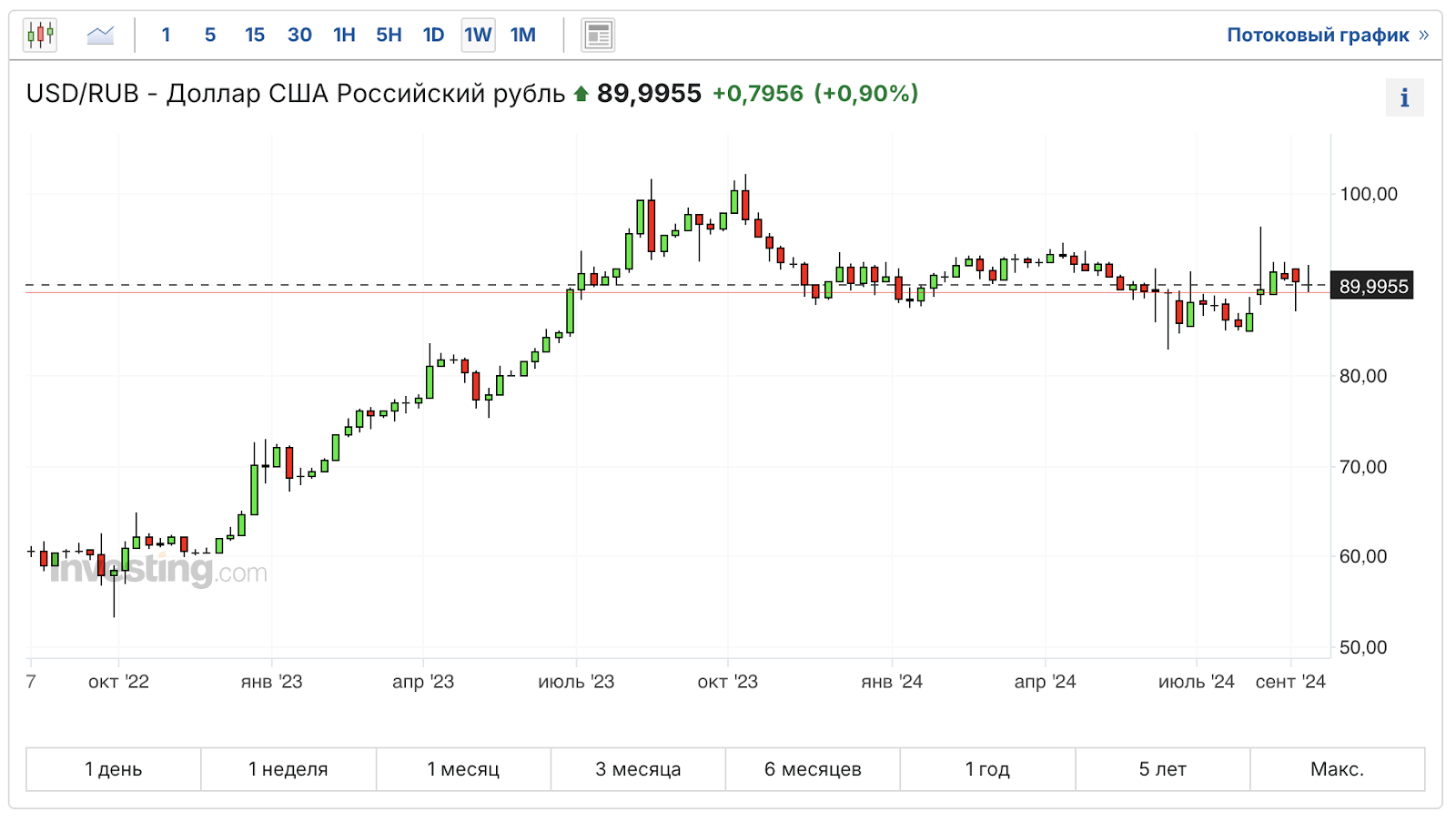The image size is (1456, 822).
Task: Click the окт '22 date axis label
Action: 118,682
